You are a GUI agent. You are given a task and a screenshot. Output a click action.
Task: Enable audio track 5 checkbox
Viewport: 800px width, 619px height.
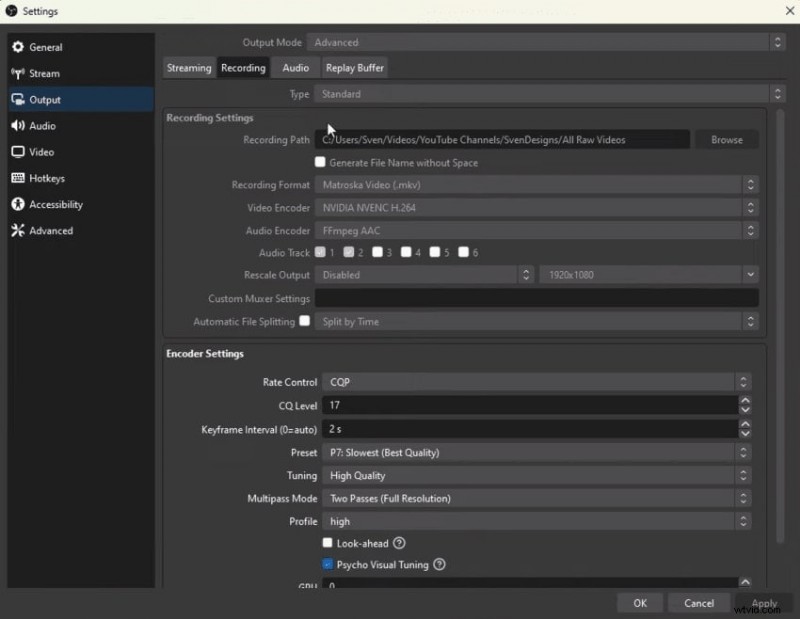tap(435, 252)
